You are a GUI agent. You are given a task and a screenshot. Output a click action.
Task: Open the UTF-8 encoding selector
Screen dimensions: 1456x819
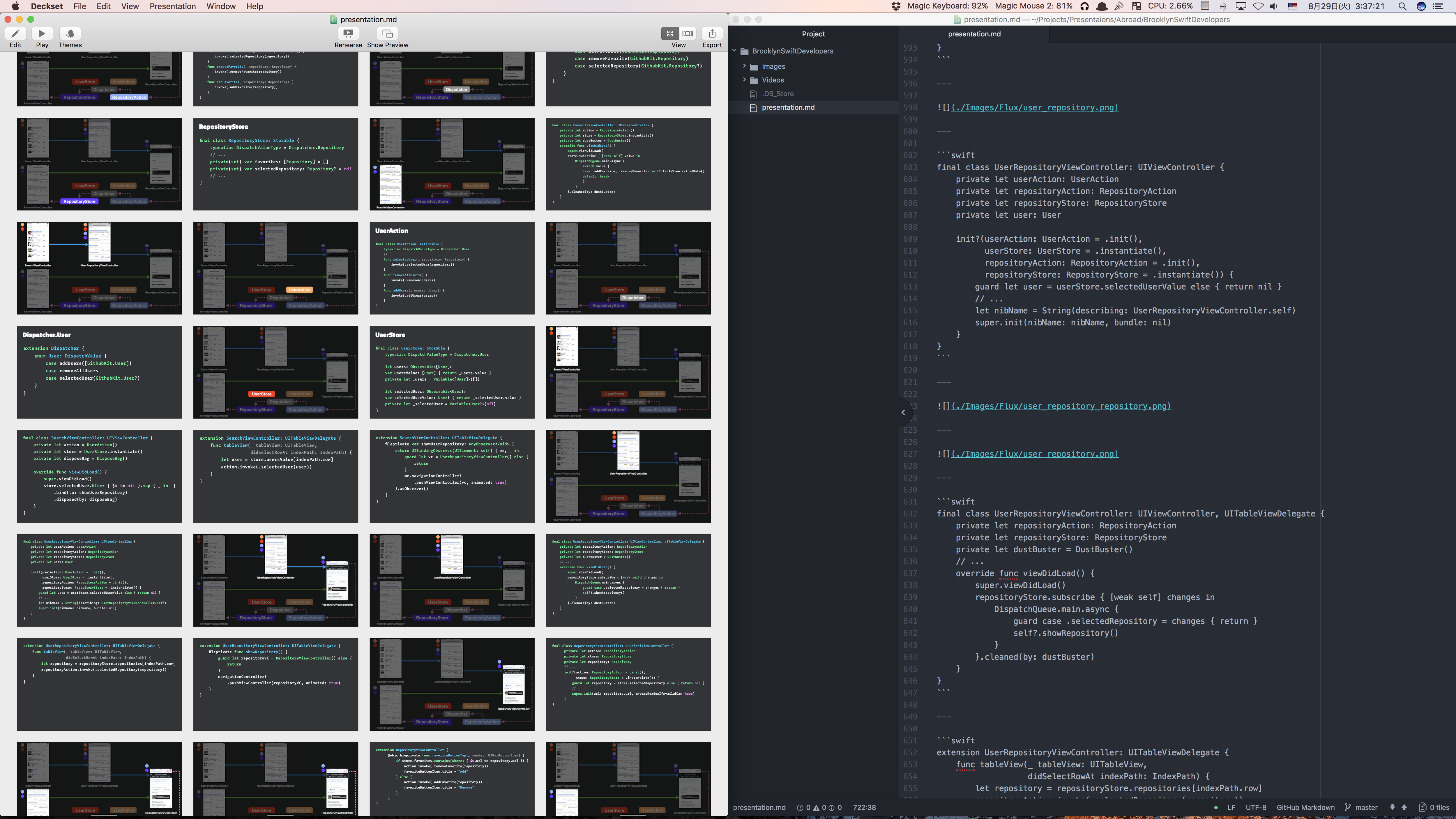[x=1255, y=807]
